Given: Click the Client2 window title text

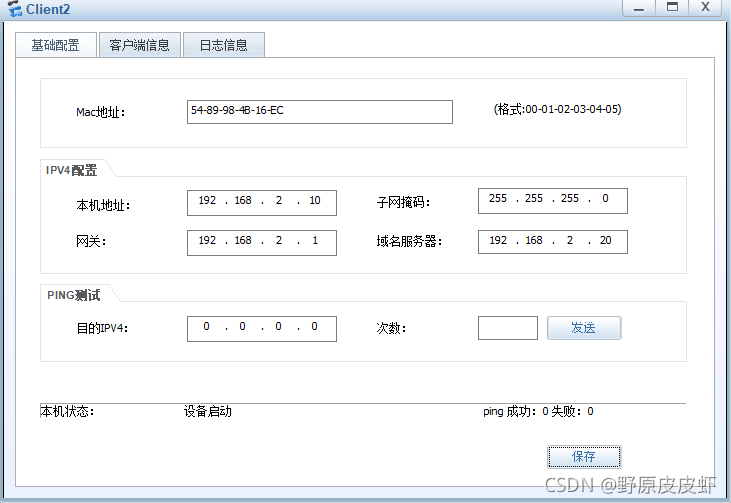Looking at the screenshot, I should [48, 9].
